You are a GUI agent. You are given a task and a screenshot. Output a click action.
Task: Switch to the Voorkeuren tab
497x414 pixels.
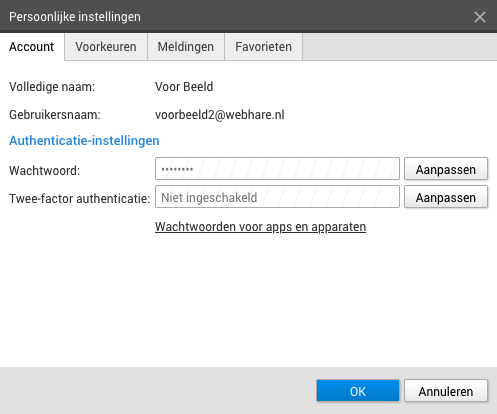pos(106,47)
